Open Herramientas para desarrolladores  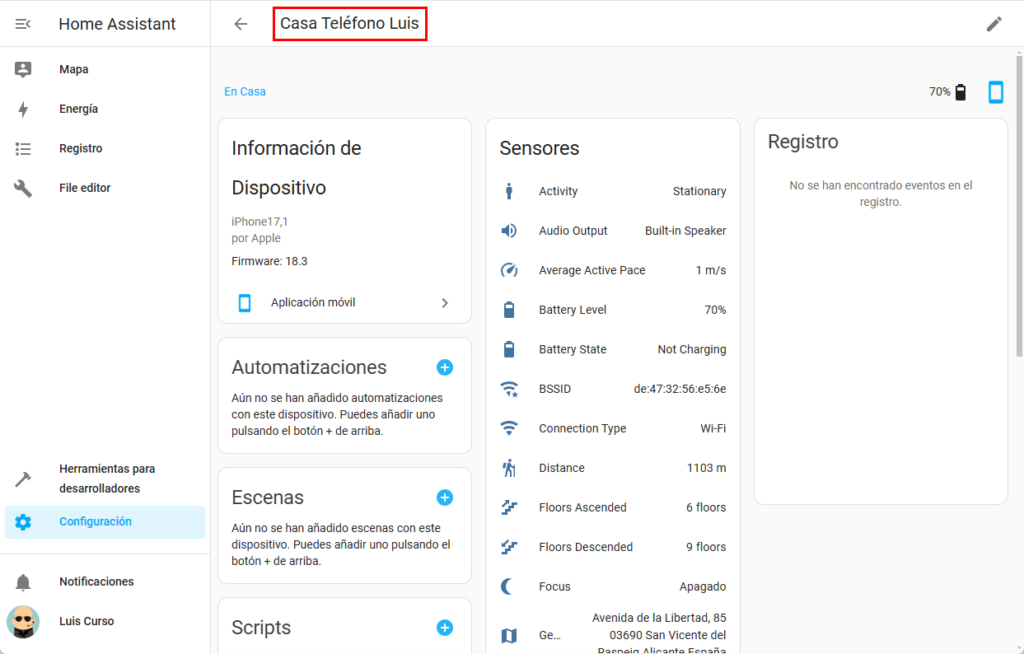(106, 478)
